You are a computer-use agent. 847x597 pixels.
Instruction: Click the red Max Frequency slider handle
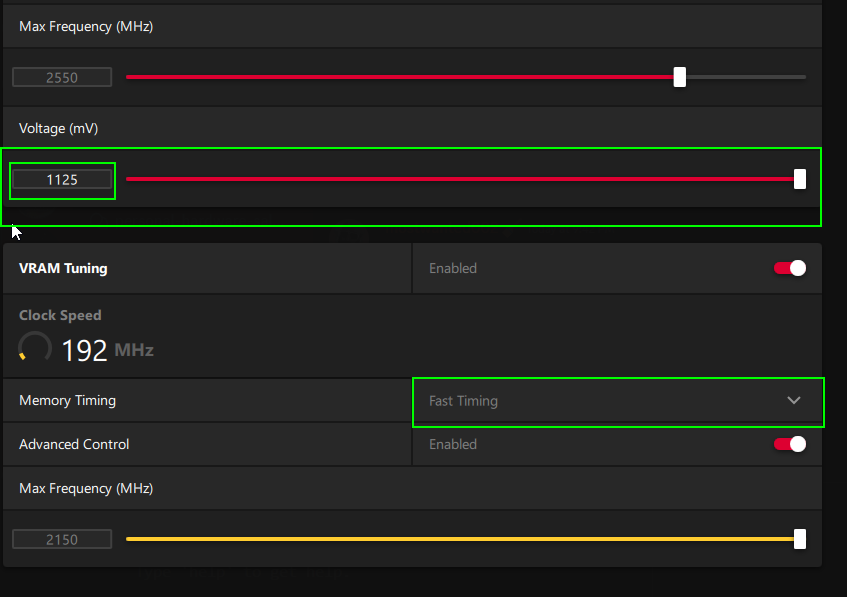click(680, 77)
